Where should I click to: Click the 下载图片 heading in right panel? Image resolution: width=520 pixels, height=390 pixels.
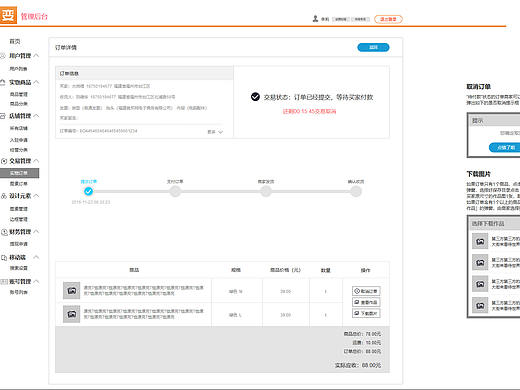tap(478, 174)
